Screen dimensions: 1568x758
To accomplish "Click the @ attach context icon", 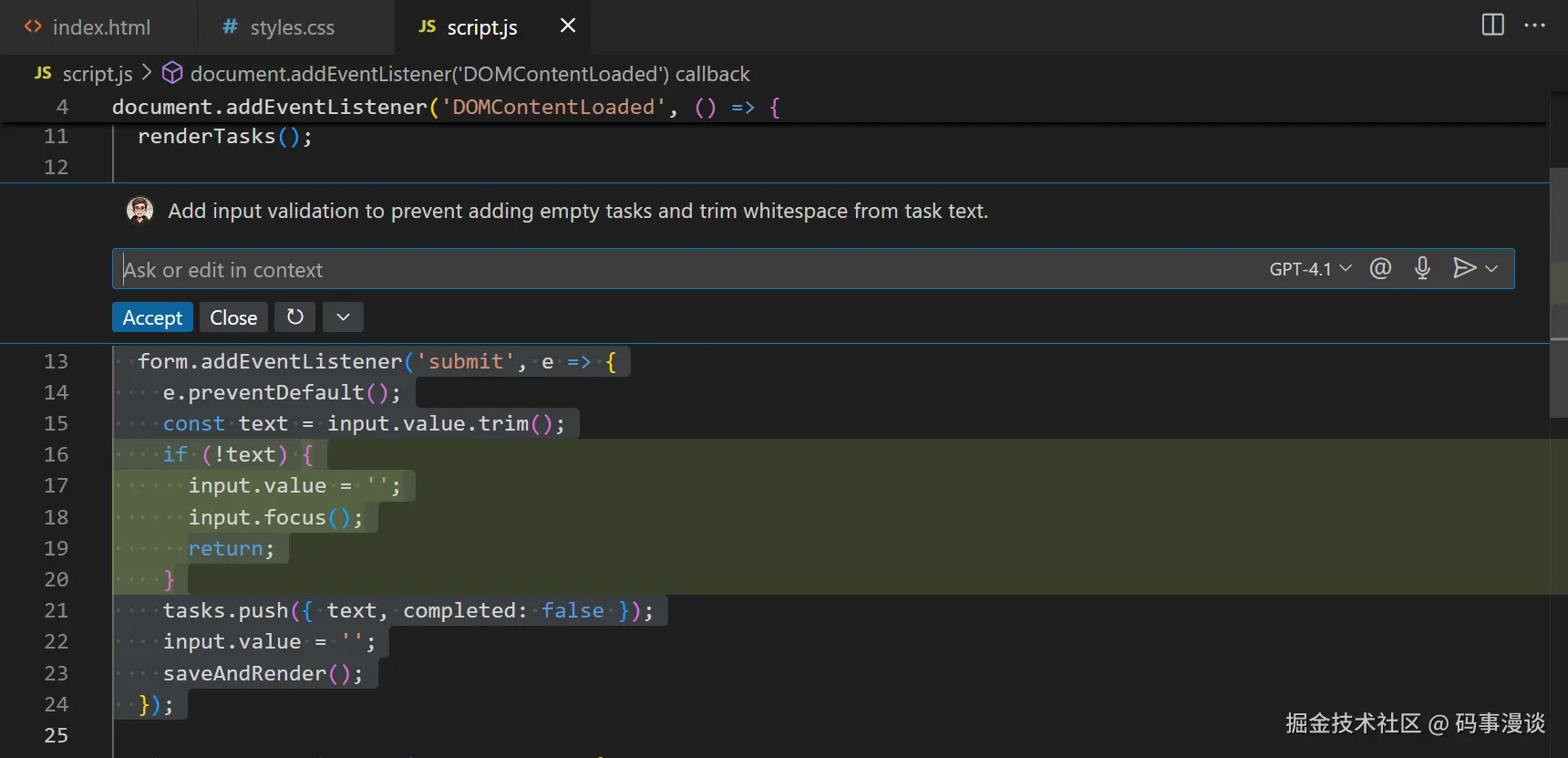I will (x=1380, y=268).
